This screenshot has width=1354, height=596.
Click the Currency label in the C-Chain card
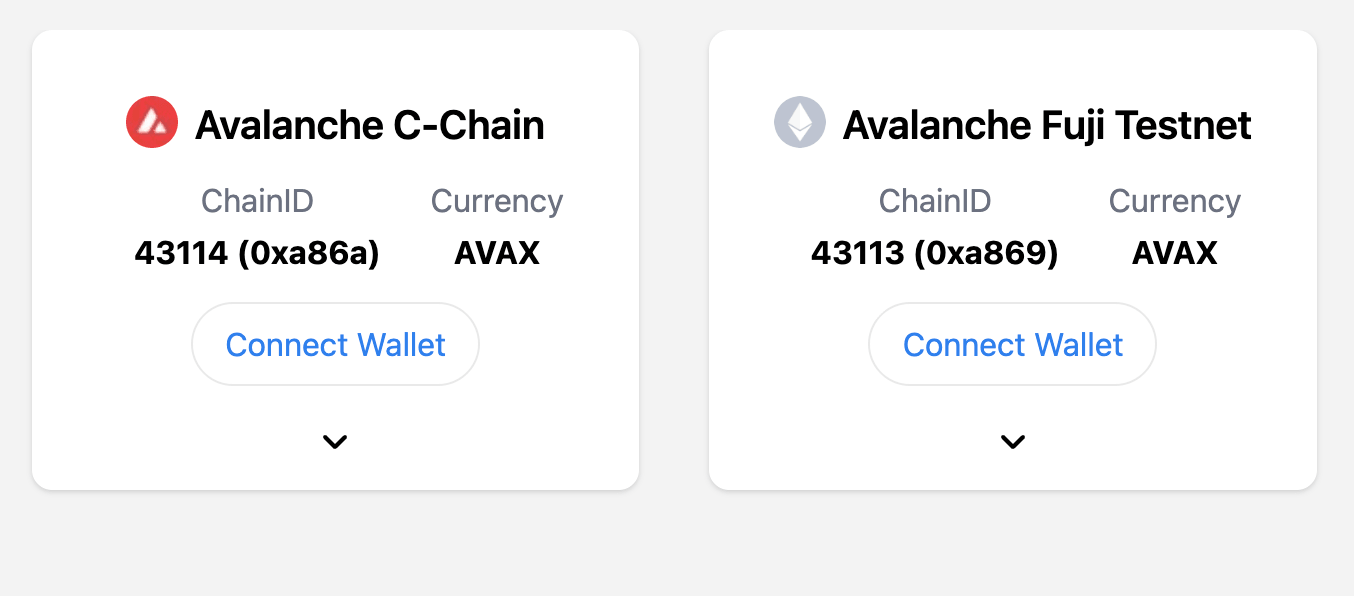(497, 201)
